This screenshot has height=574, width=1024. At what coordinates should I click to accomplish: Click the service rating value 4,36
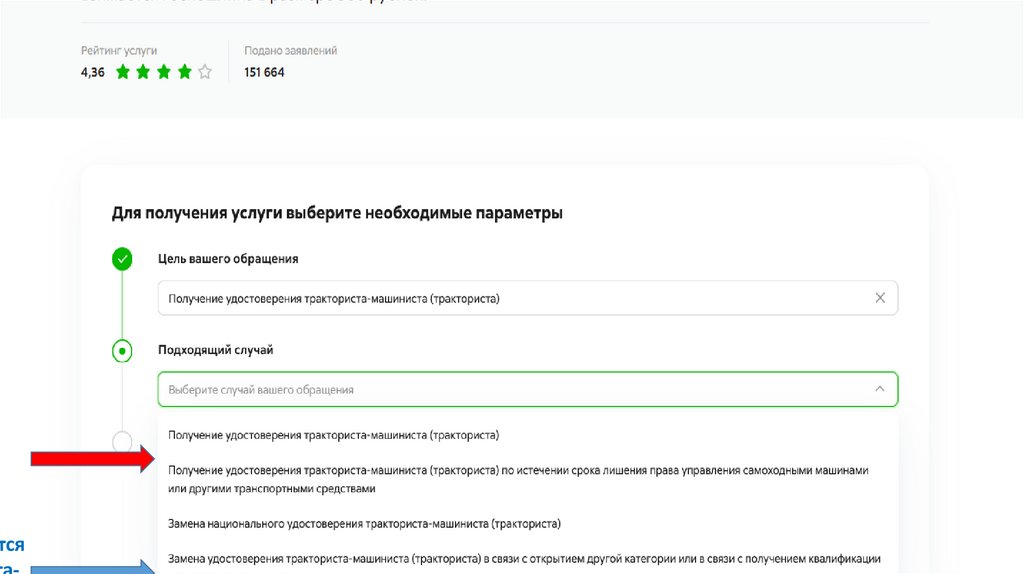(x=93, y=72)
